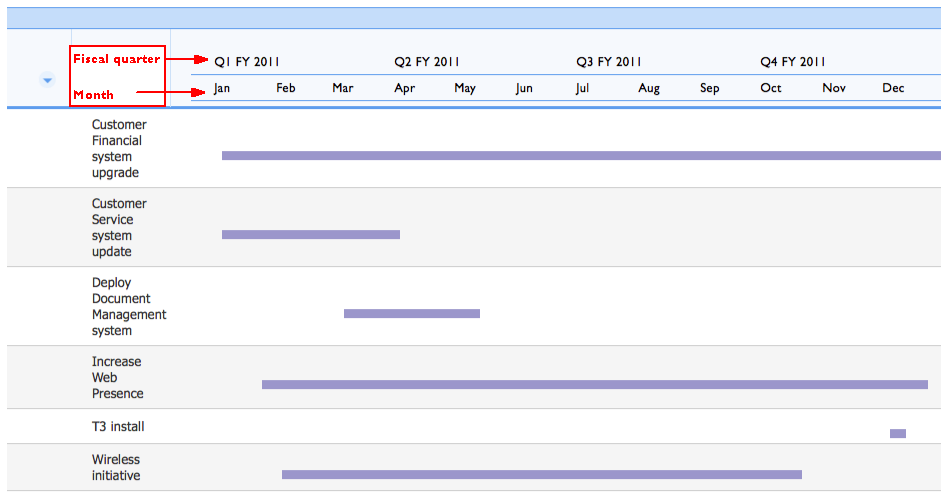The width and height of the screenshot is (941, 494).
Task: Open the blue dropdown arrow in header
Action: point(47,80)
